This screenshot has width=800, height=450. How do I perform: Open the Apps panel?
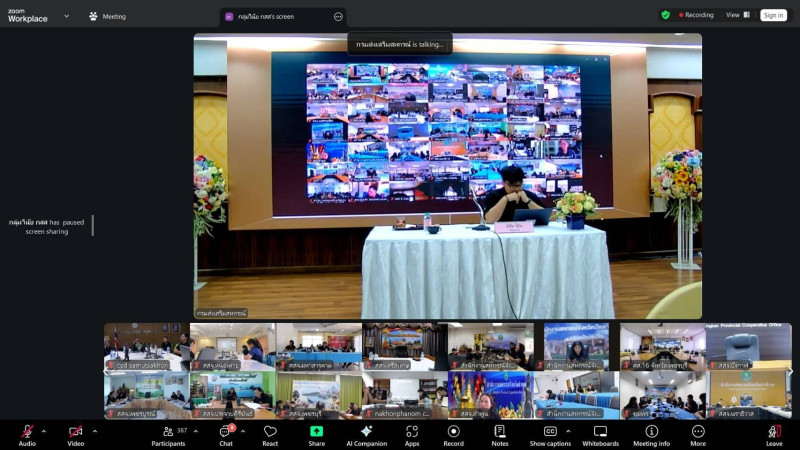pos(412,435)
